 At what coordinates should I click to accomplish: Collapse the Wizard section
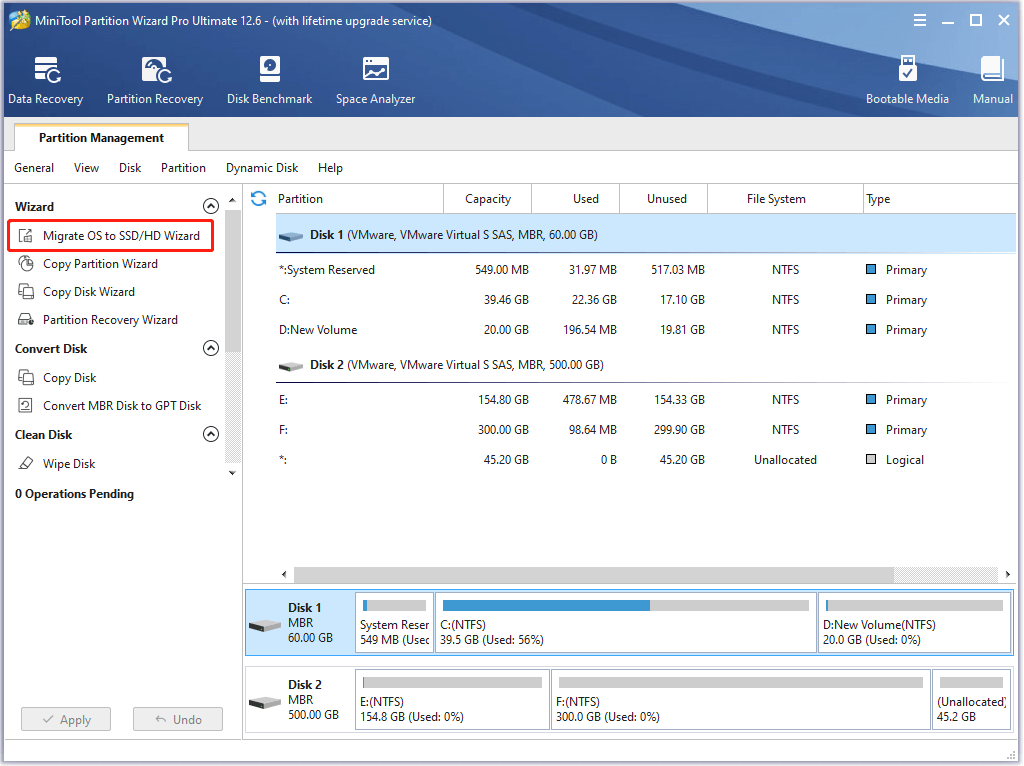click(x=210, y=206)
